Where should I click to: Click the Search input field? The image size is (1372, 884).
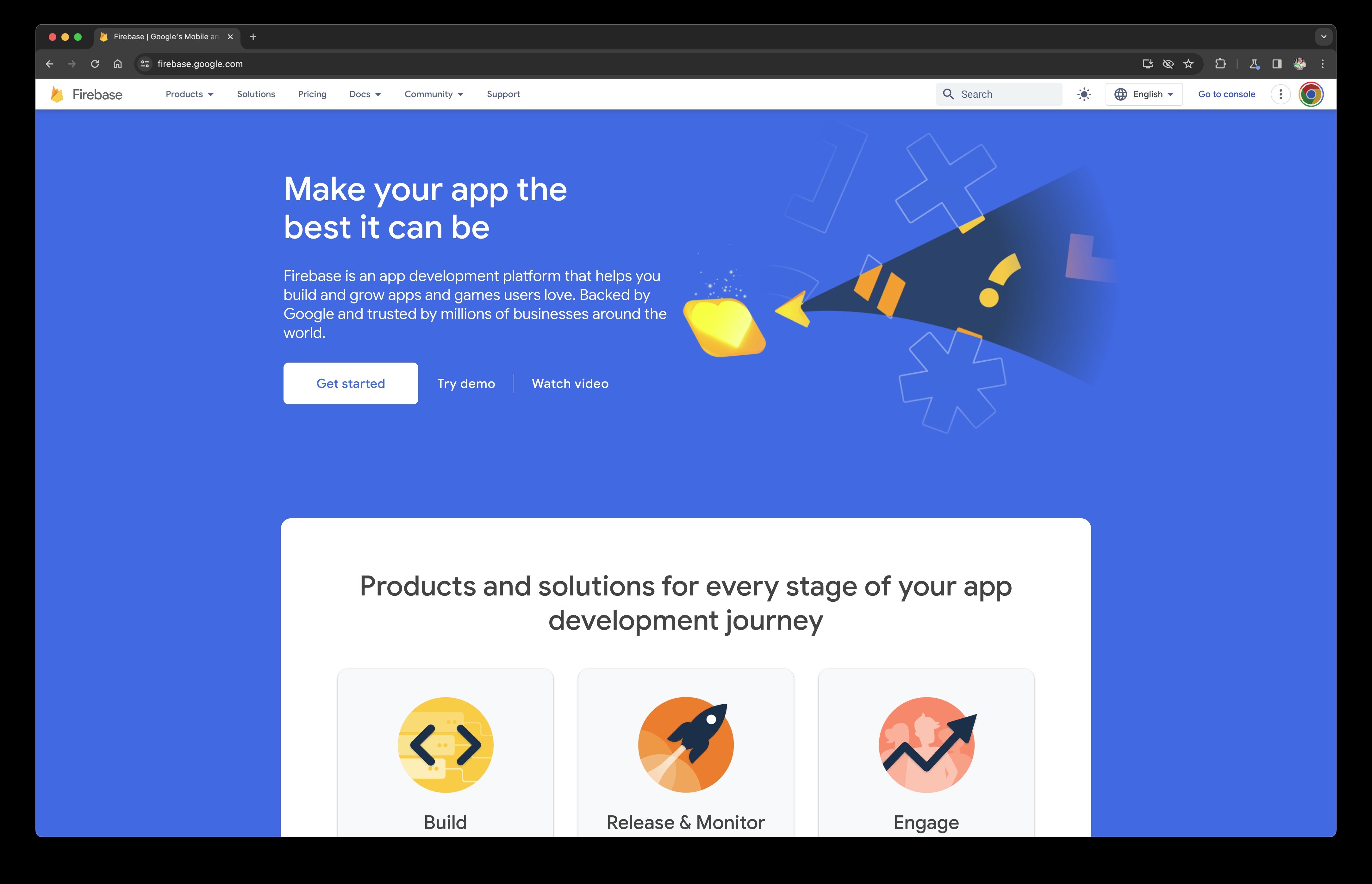tap(1000, 94)
